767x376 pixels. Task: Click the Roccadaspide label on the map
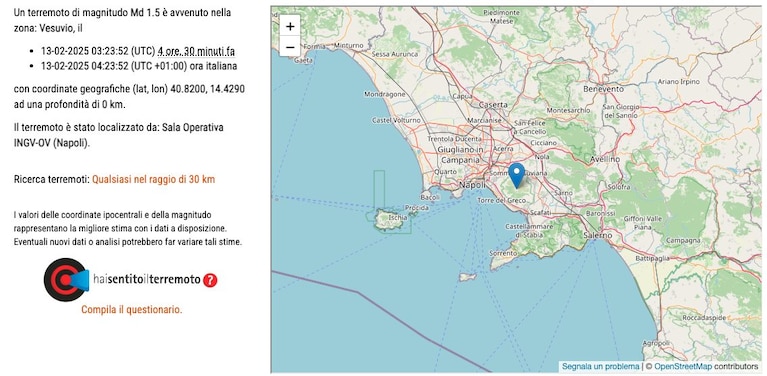pos(704,317)
